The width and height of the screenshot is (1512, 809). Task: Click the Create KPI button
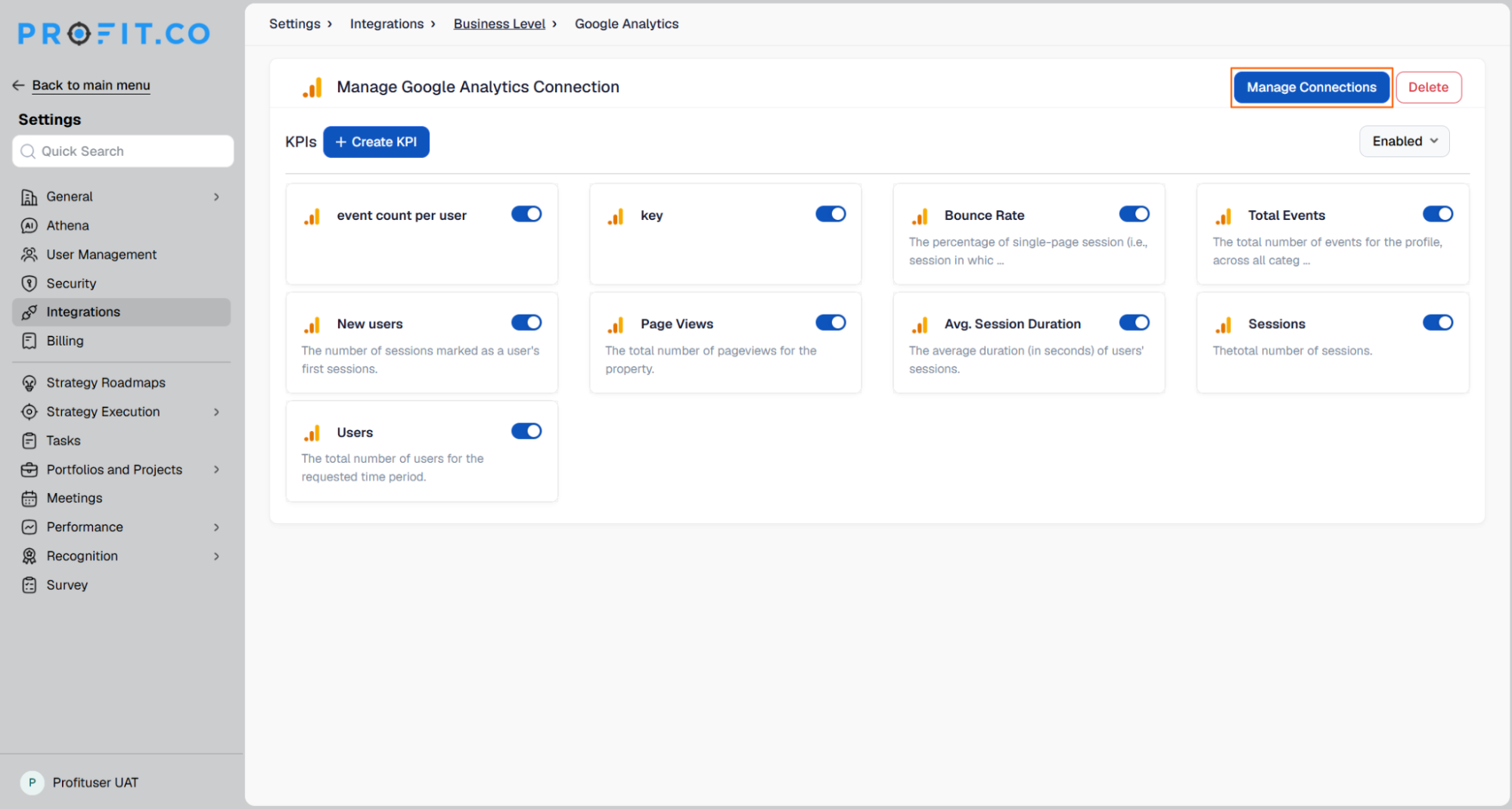click(376, 142)
